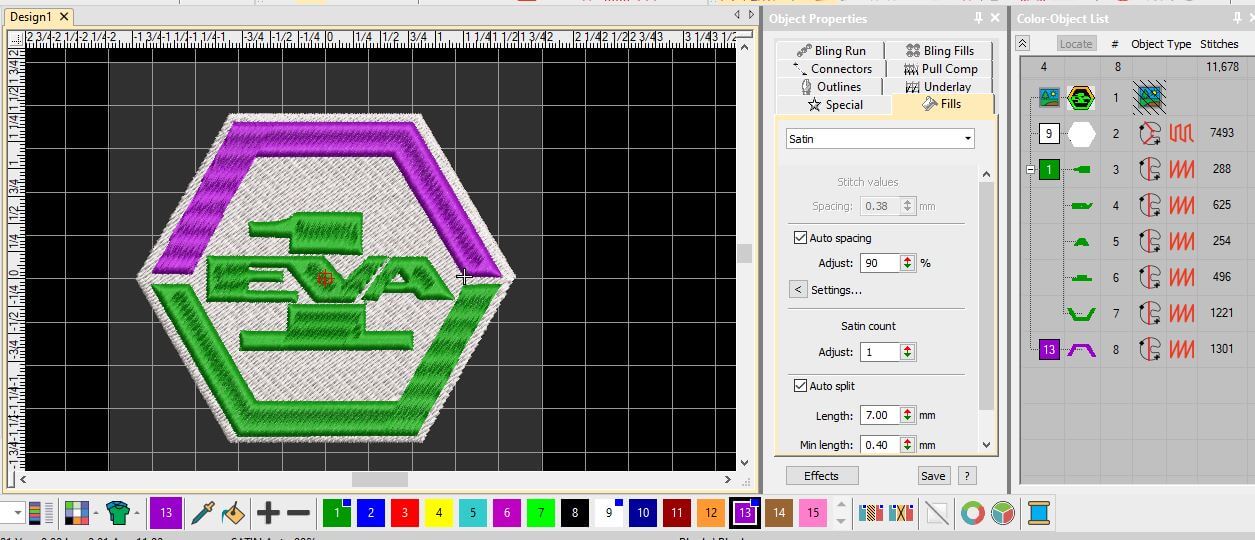Open the dropdown arrow beside the T-shirt icon

pyautogui.click(x=138, y=513)
